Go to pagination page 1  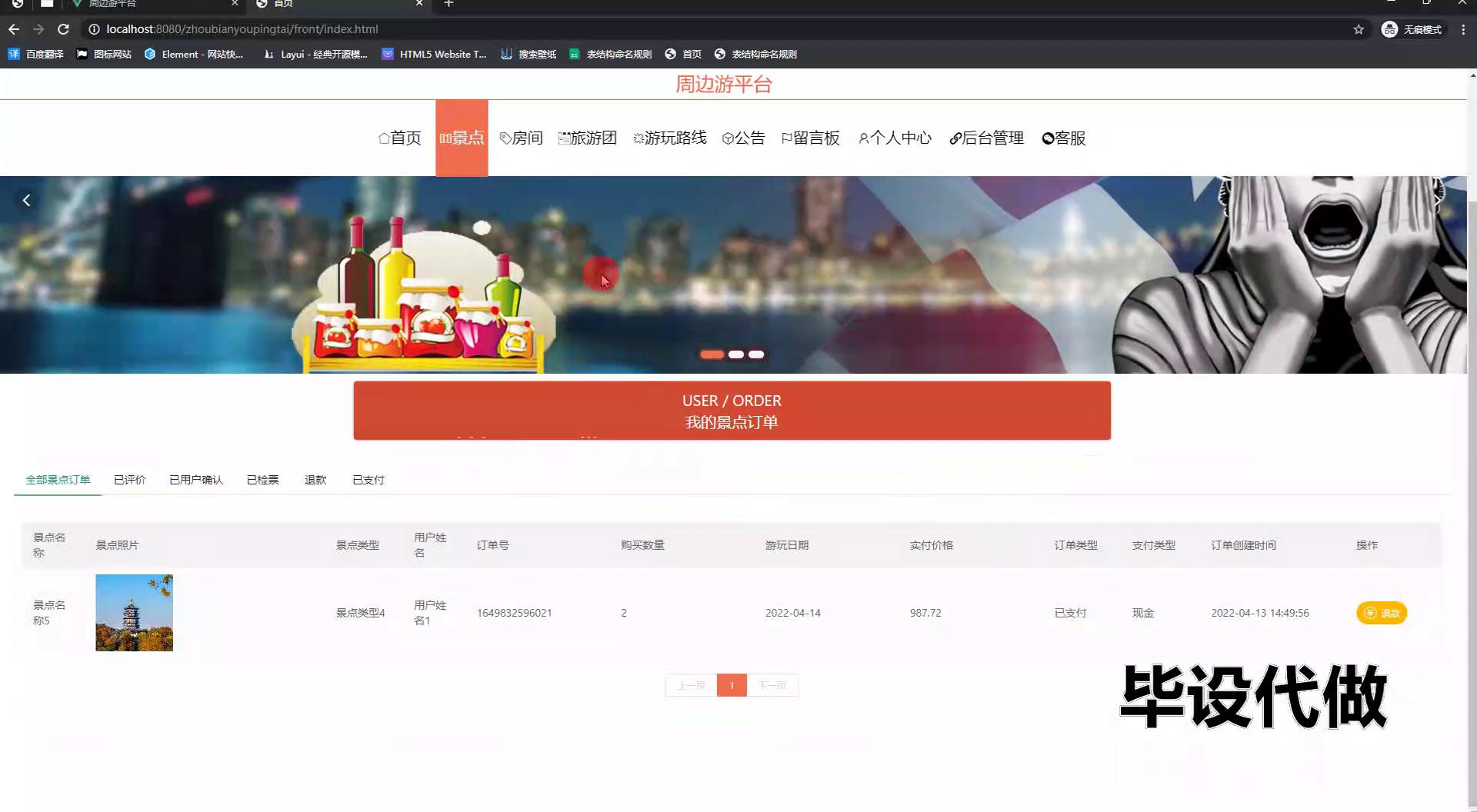[732, 685]
